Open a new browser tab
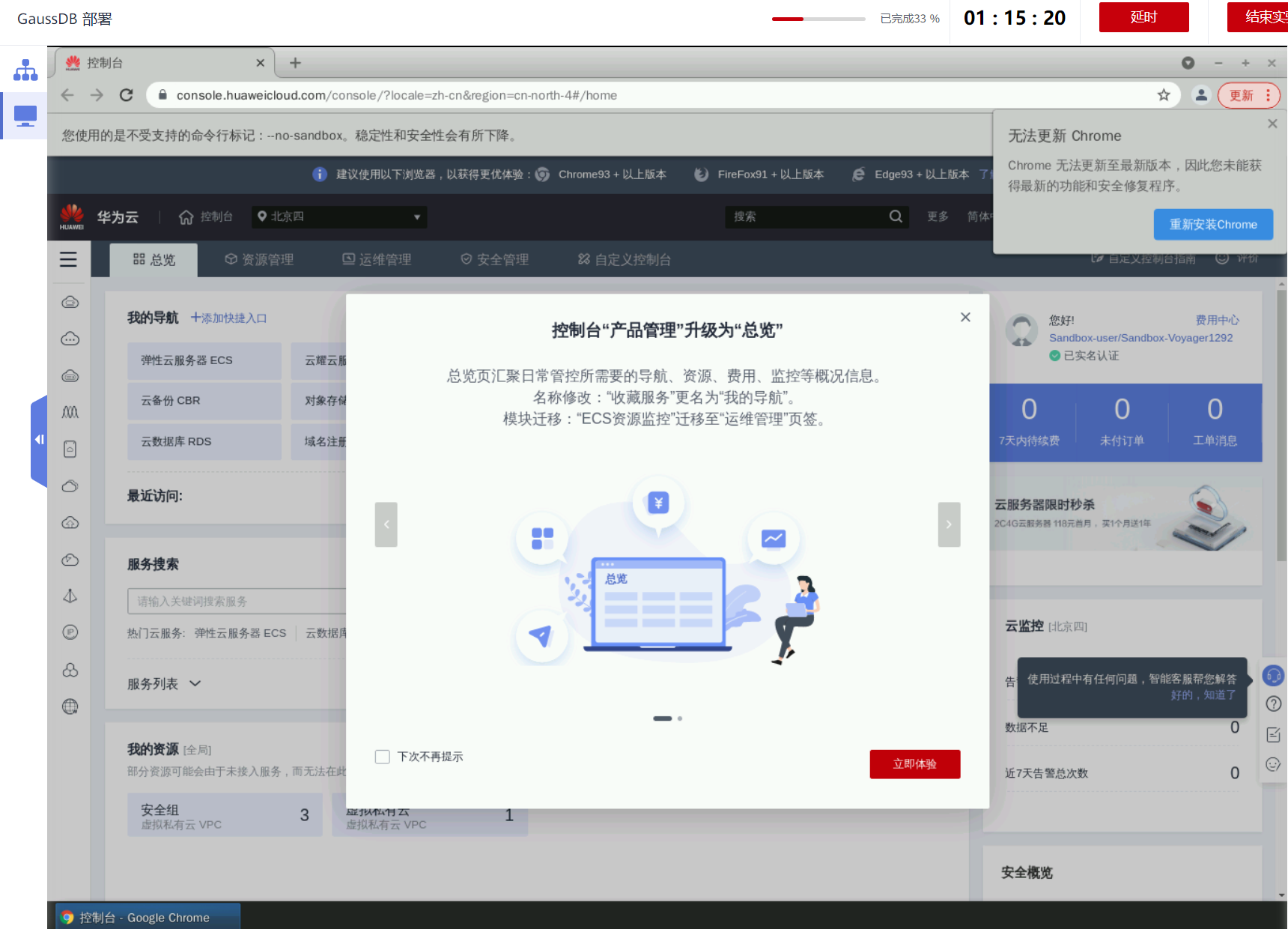Screen dimensions: 1288x929 tap(296, 63)
